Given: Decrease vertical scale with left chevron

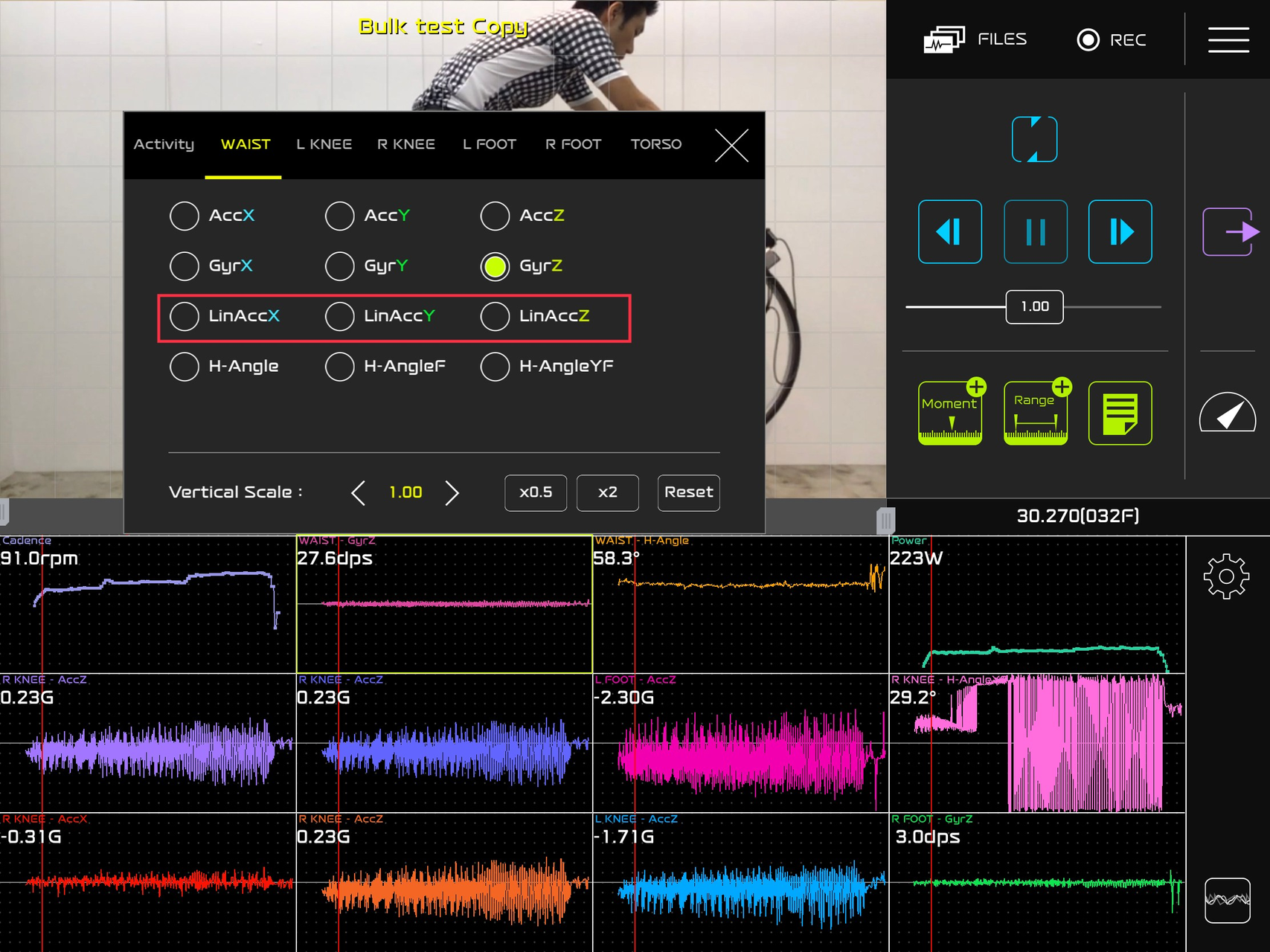Looking at the screenshot, I should click(359, 492).
